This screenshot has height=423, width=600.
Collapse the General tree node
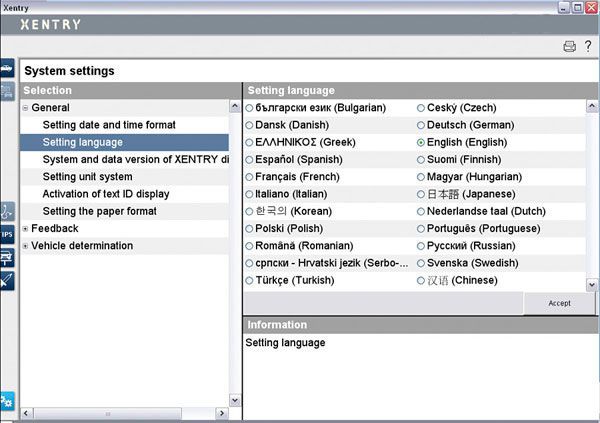click(x=25, y=108)
